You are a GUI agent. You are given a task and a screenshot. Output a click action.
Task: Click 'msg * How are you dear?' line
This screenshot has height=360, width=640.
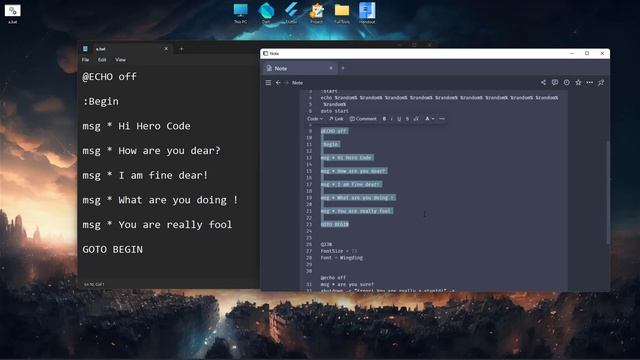tap(151, 151)
